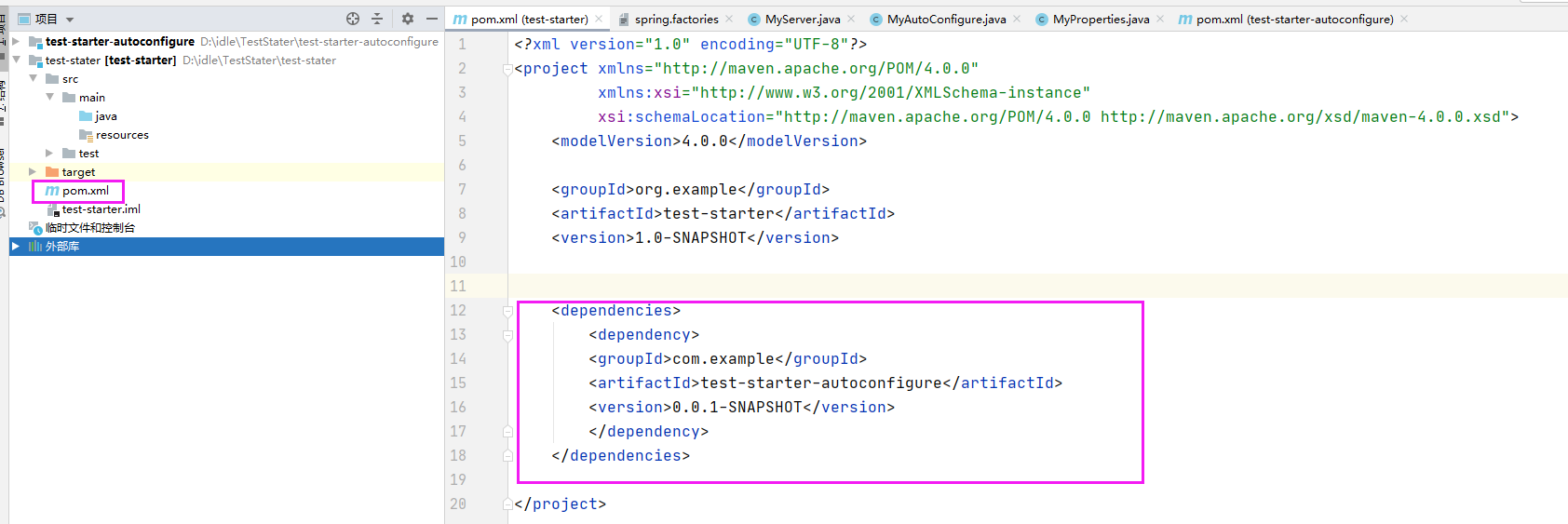Image resolution: width=1568 pixels, height=524 pixels.
Task: Click the collapse all icon in project panel
Action: tap(377, 19)
